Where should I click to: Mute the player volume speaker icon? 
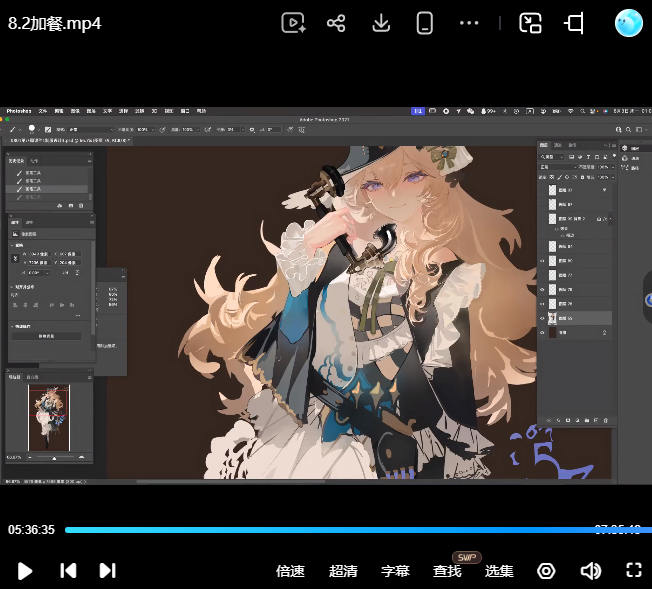coord(590,571)
